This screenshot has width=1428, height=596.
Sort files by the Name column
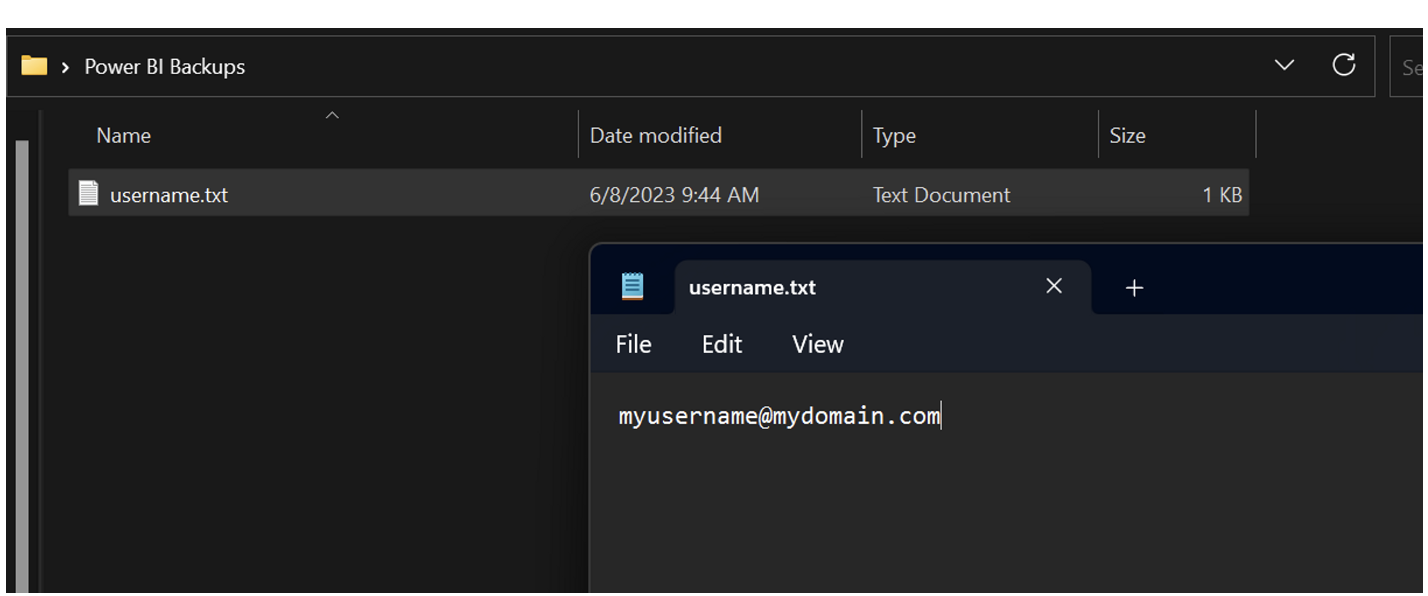pyautogui.click(x=124, y=135)
